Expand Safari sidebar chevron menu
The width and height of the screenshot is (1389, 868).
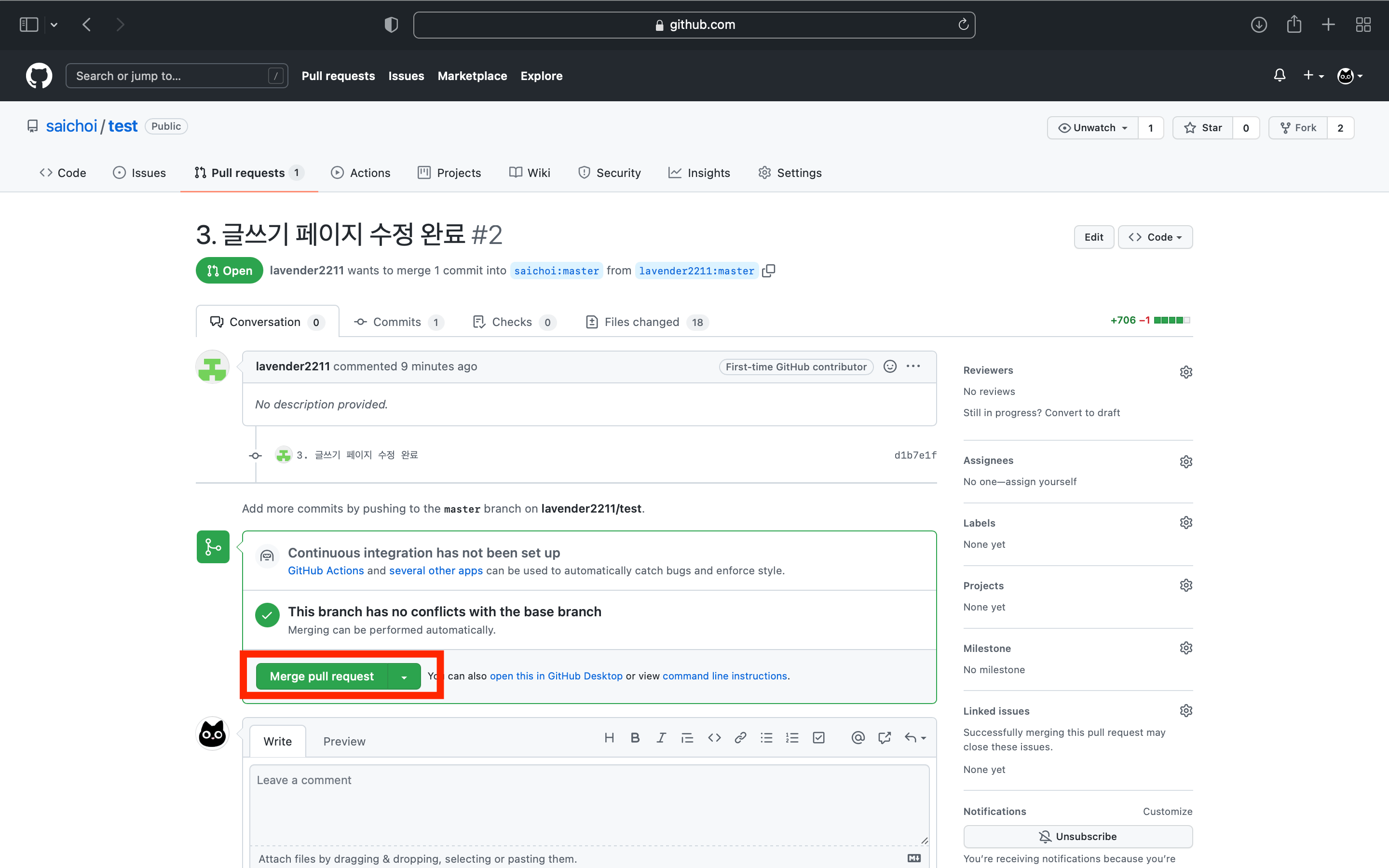[x=54, y=25]
